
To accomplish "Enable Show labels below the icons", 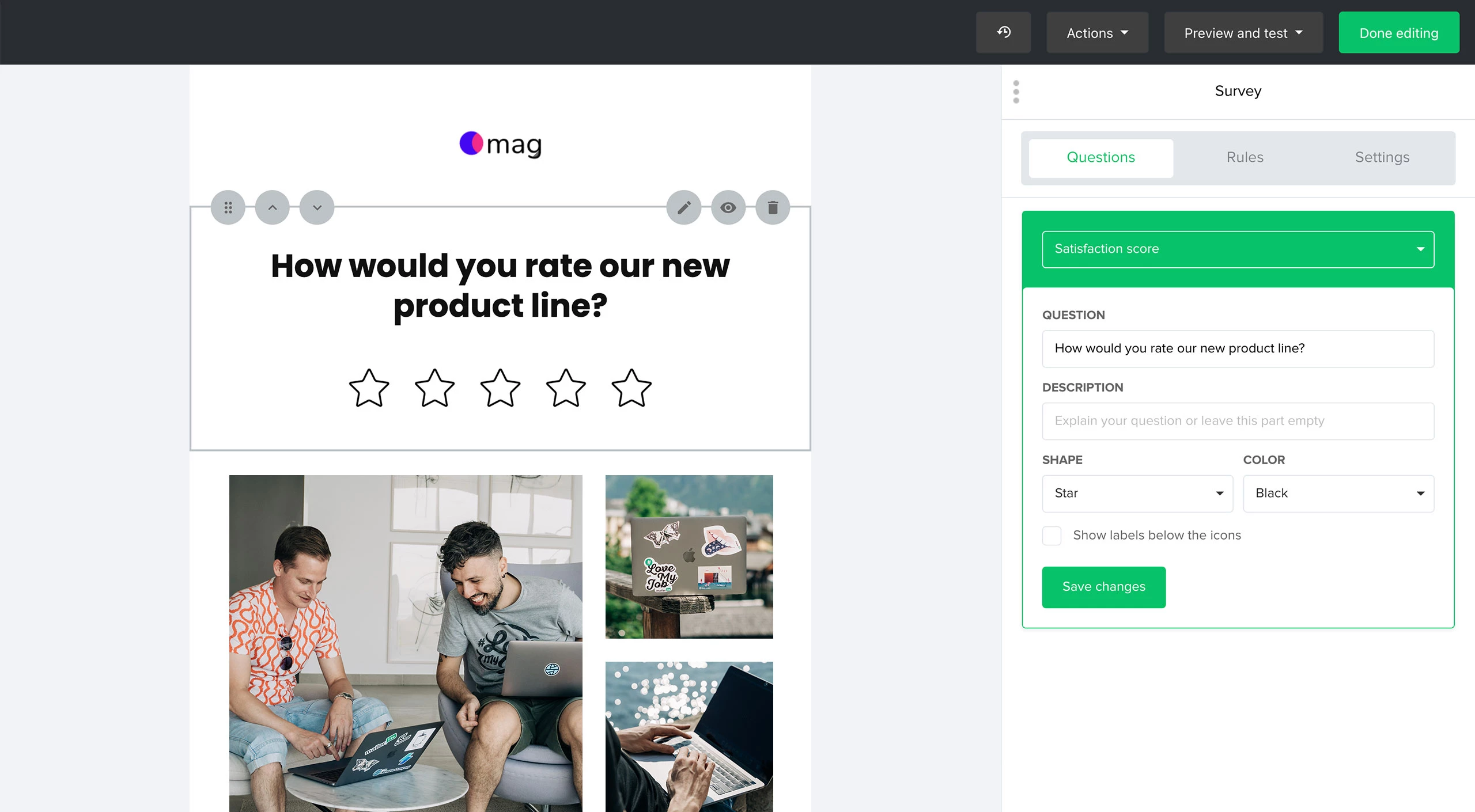I will point(1052,536).
